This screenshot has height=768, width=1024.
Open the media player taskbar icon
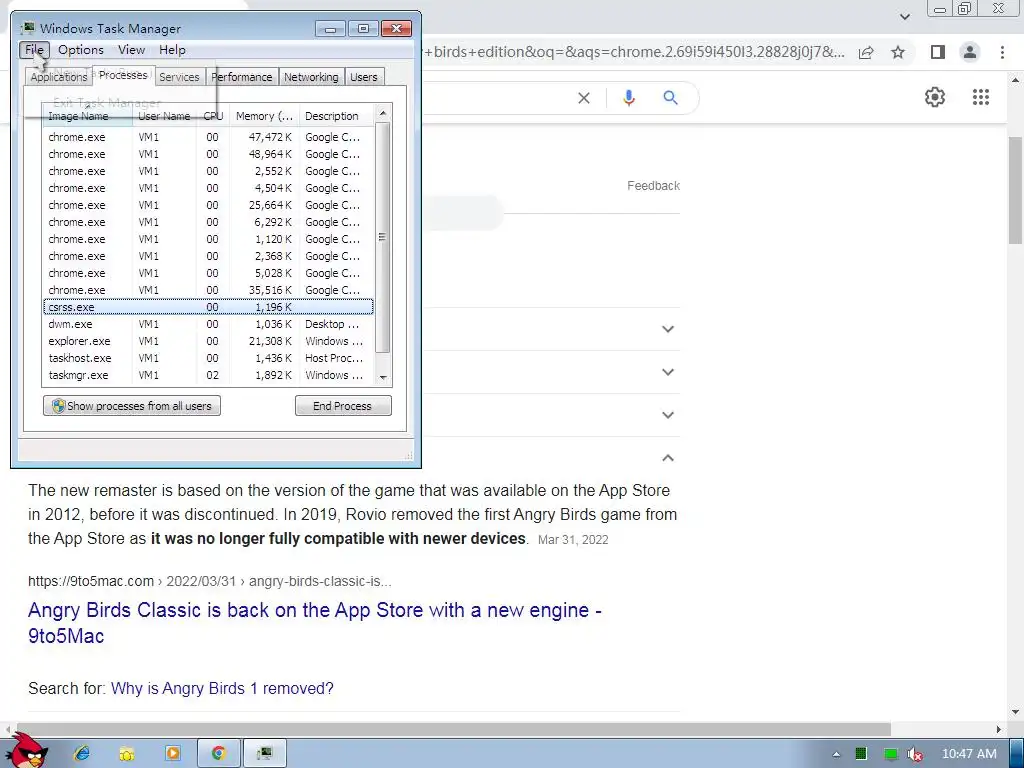[172, 754]
